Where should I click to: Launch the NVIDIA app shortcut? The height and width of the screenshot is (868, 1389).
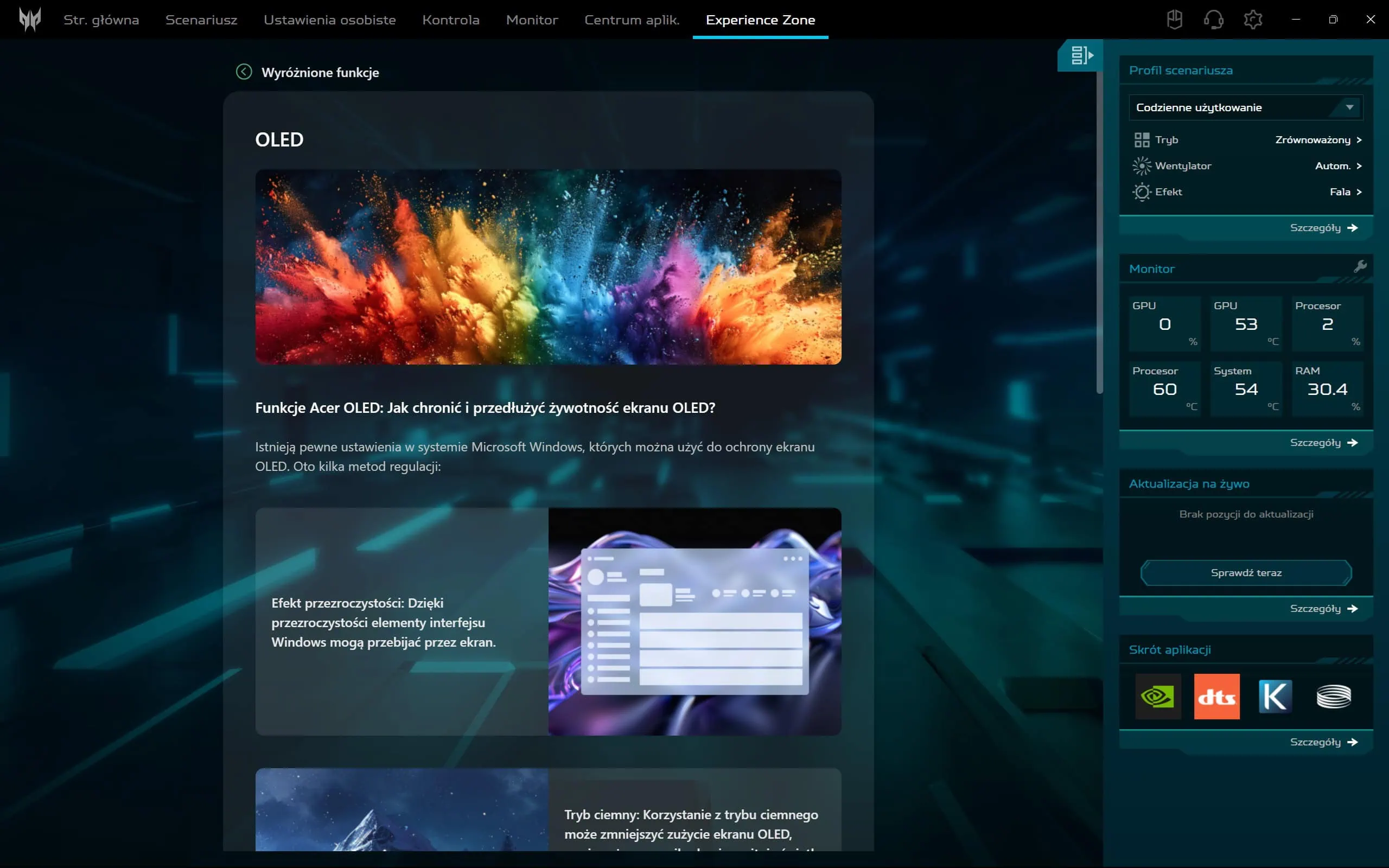click(x=1158, y=697)
